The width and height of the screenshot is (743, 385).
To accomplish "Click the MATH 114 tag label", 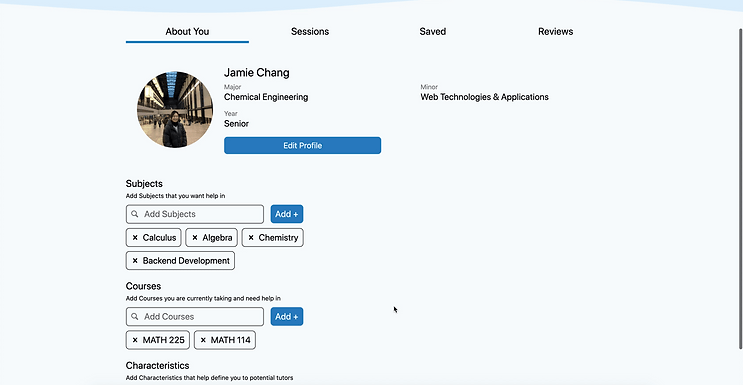I will 230,340.
